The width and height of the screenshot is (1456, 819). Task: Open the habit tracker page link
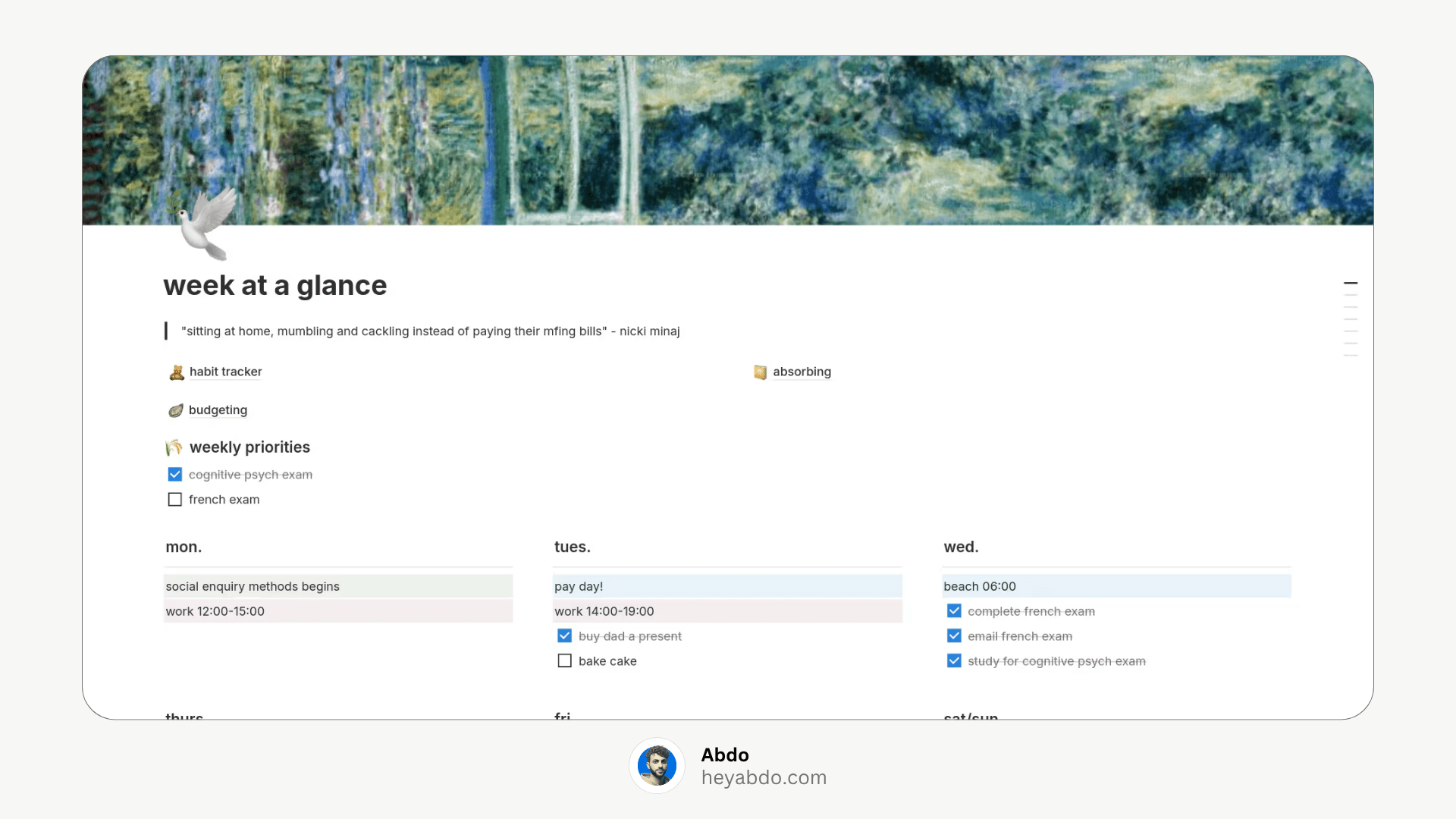[225, 372]
